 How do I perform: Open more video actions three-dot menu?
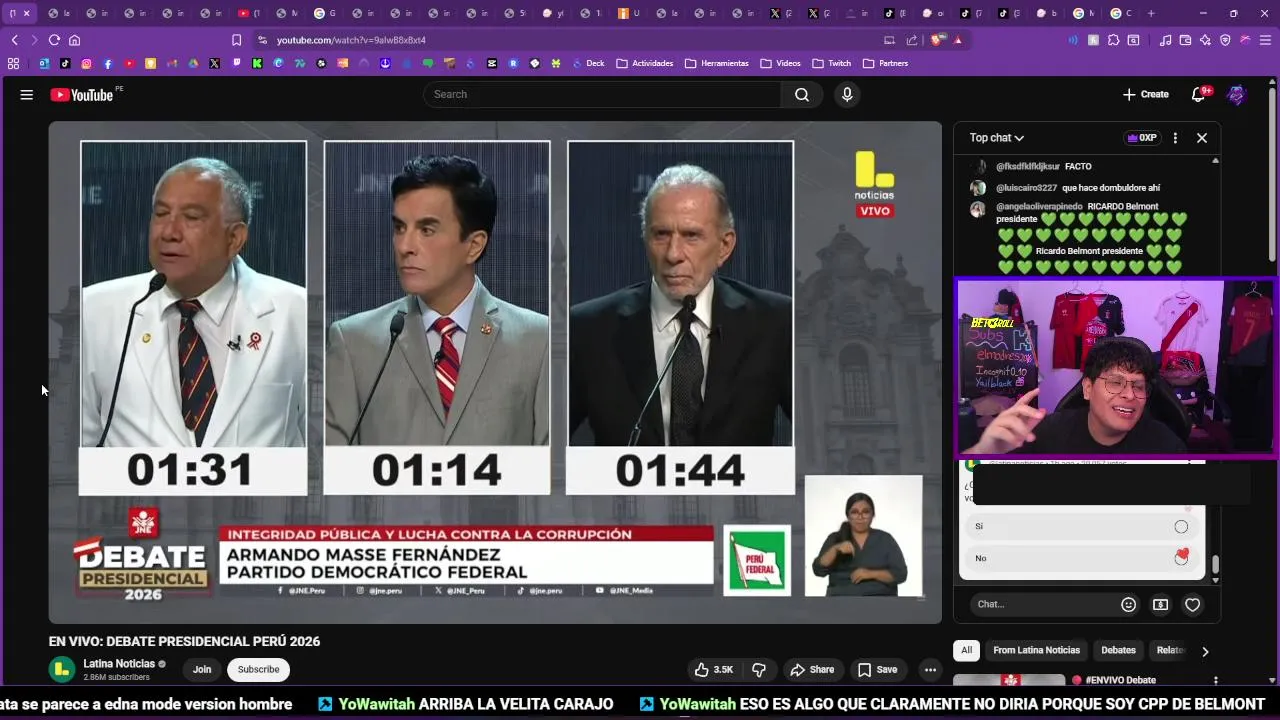[x=930, y=669]
